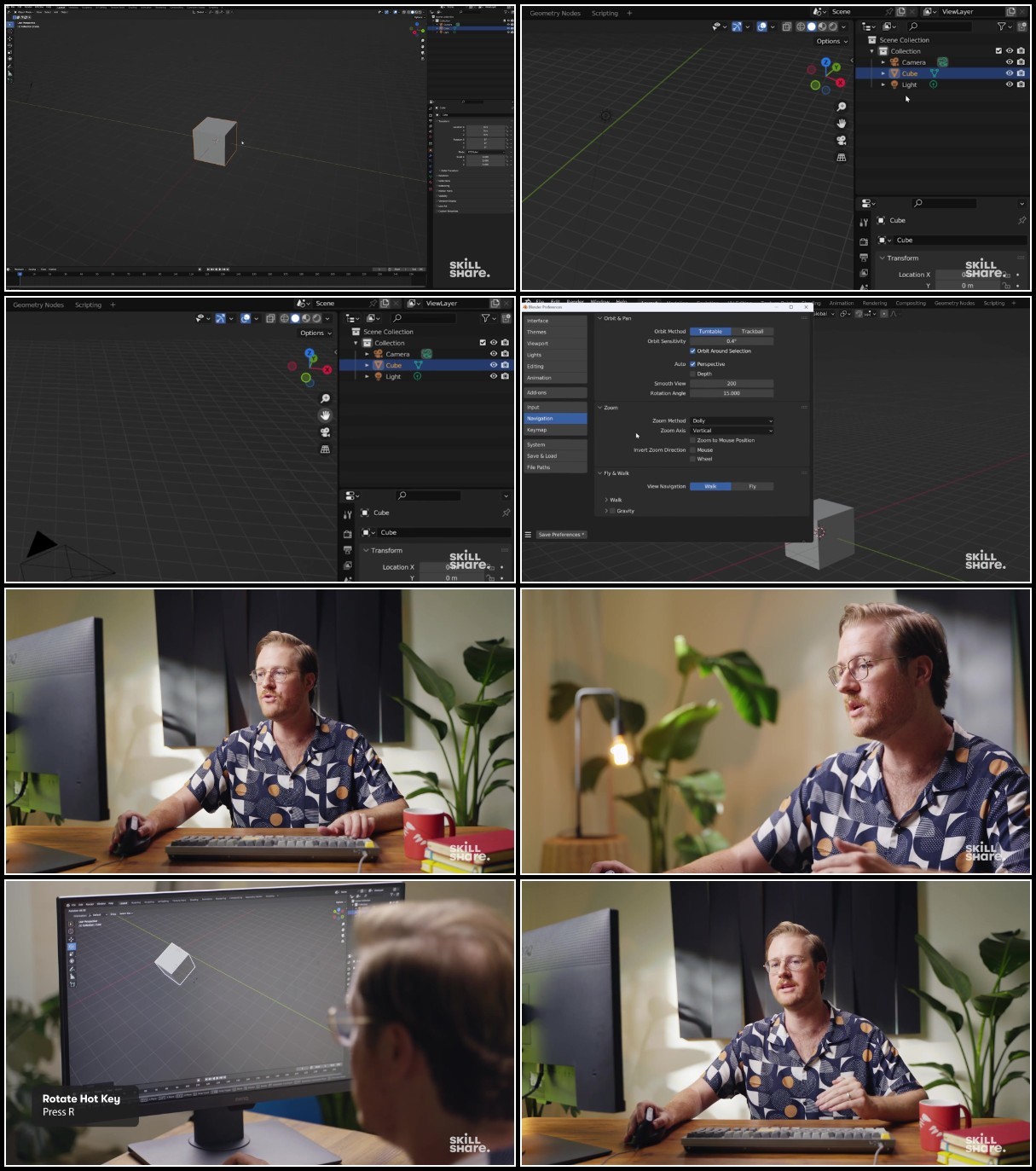1036x1171 pixels.
Task: Adjust the Rotation Angle 15.000 field
Action: (x=732, y=393)
